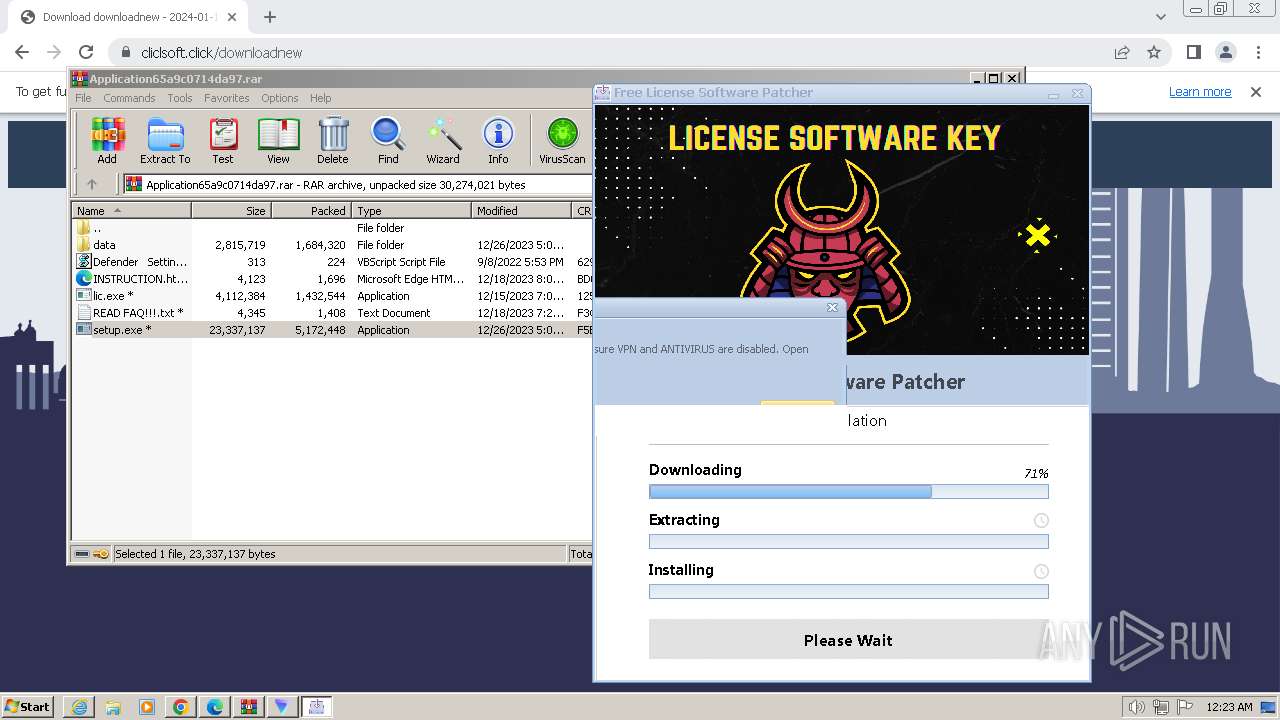Sort files by Size column header

point(232,211)
